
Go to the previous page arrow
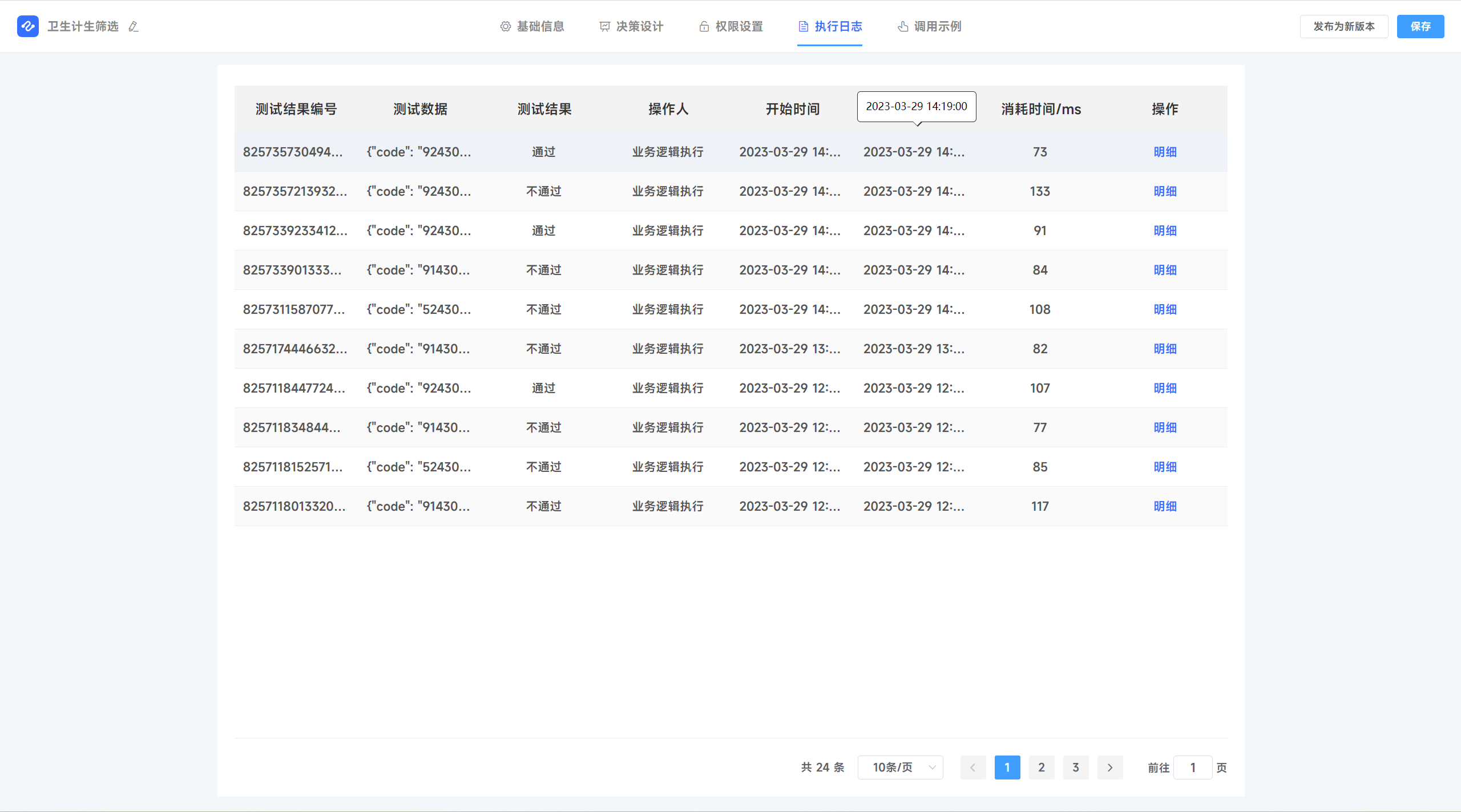973,767
